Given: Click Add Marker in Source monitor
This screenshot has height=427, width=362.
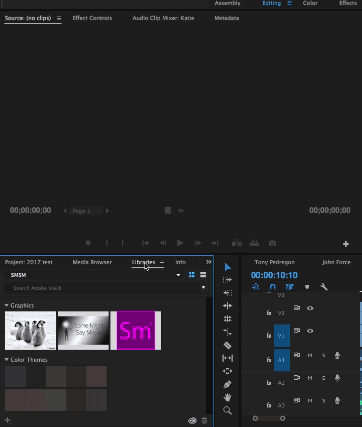Looking at the screenshot, I should pyautogui.click(x=88, y=243).
